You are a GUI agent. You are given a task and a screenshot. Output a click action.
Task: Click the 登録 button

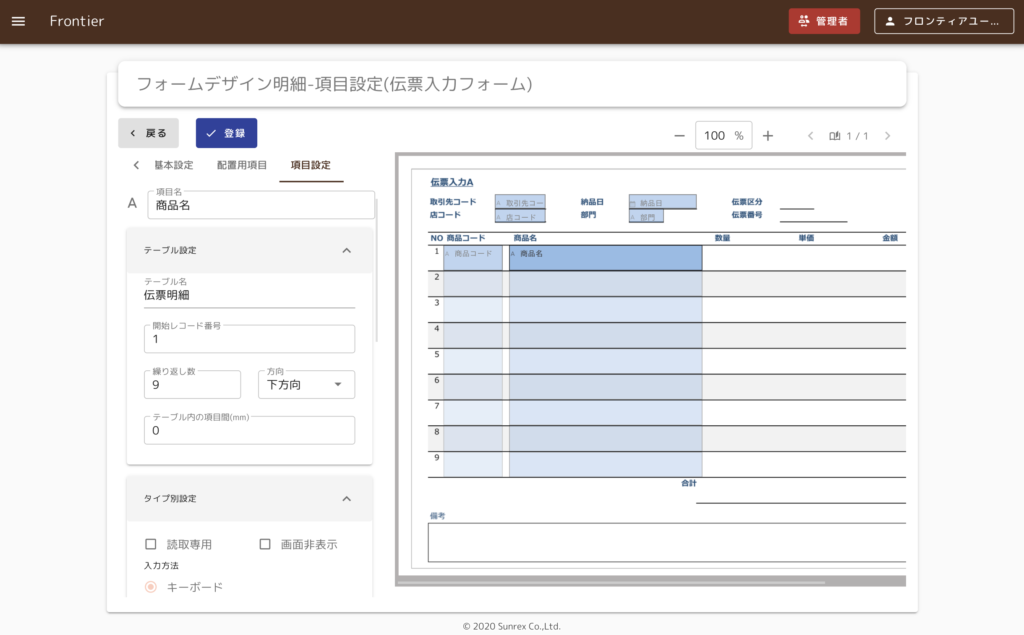(x=226, y=133)
